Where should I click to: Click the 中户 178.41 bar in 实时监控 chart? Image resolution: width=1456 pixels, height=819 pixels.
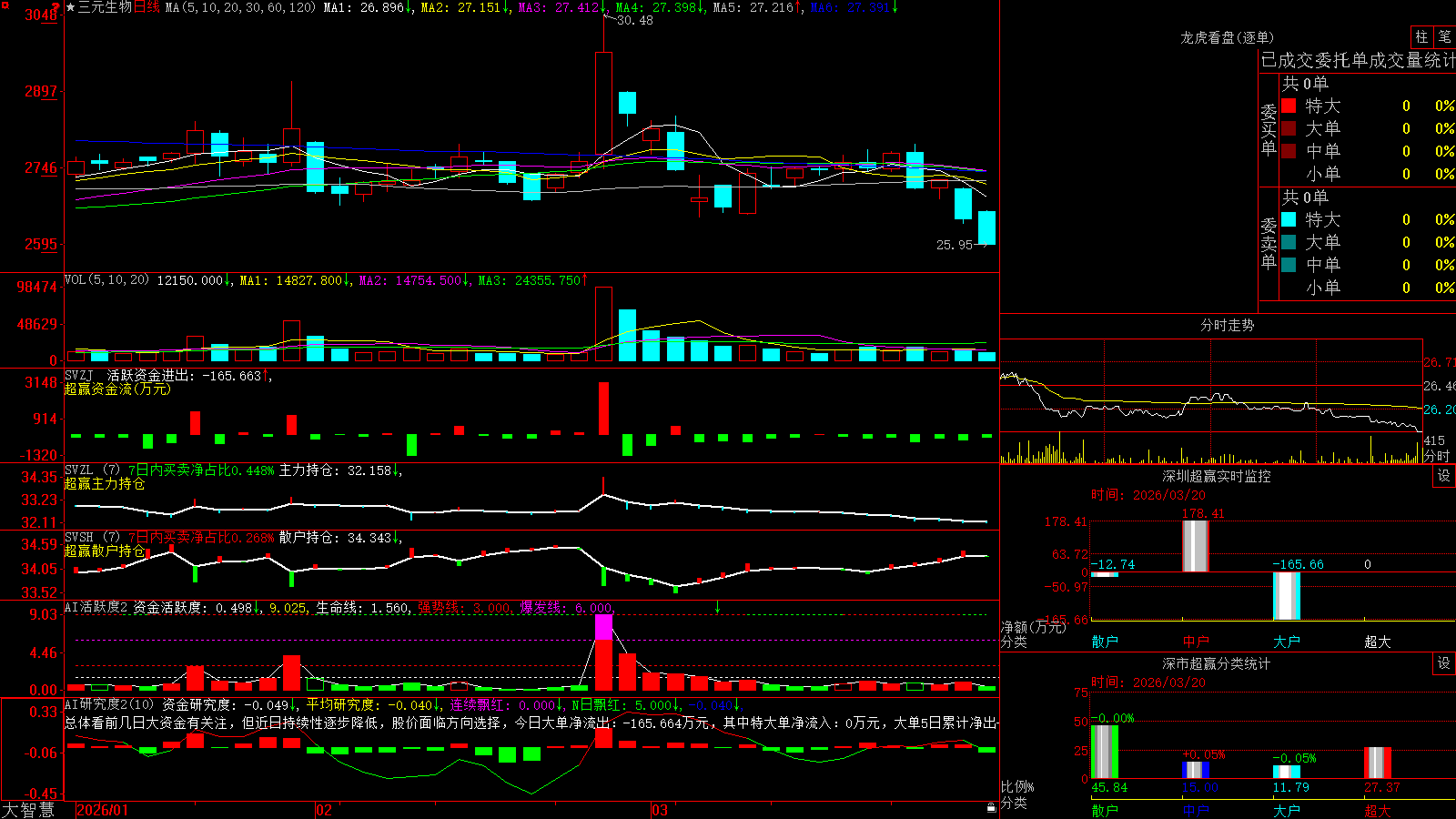pos(1195,546)
